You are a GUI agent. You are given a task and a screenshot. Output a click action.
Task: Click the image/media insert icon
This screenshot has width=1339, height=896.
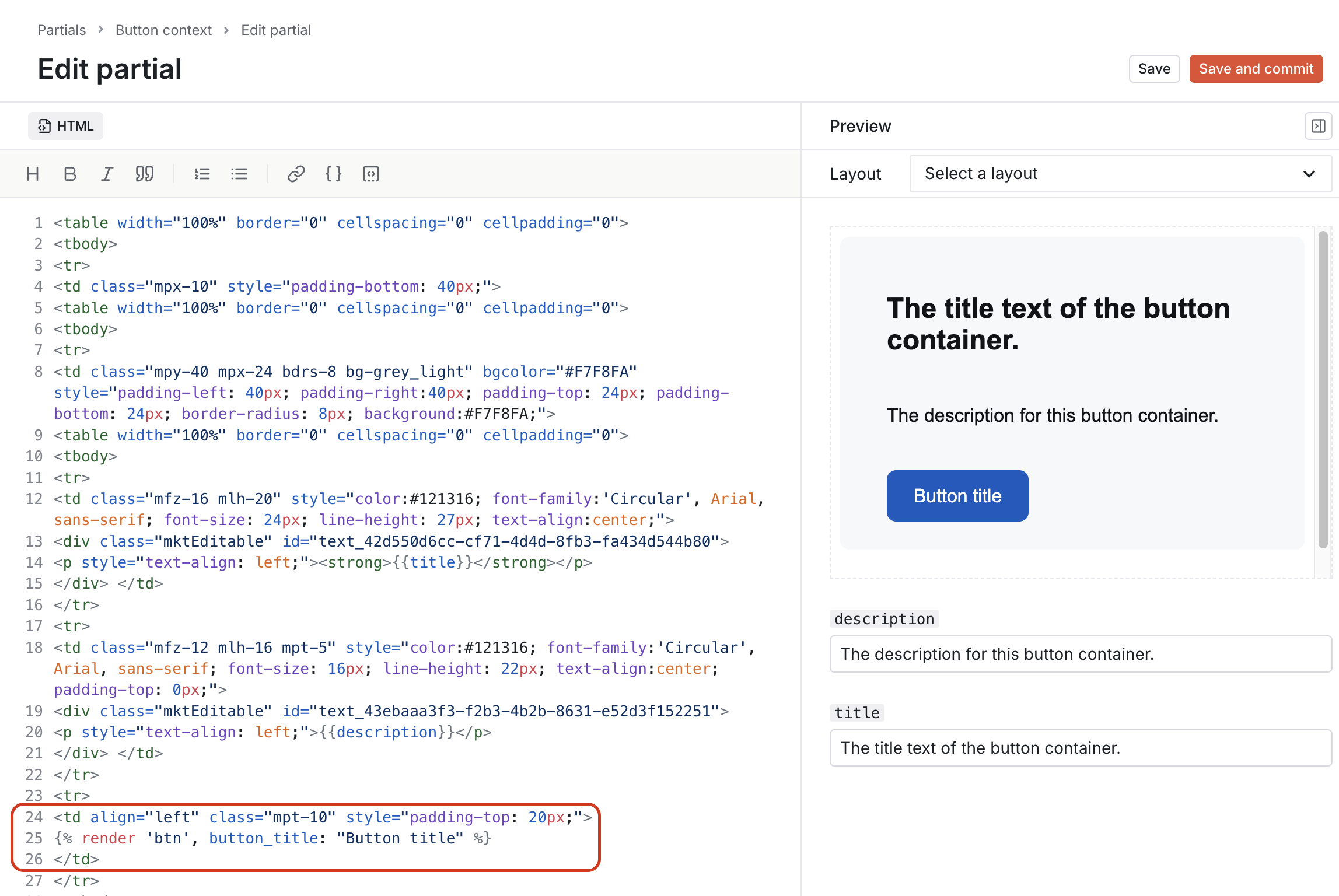tap(370, 172)
